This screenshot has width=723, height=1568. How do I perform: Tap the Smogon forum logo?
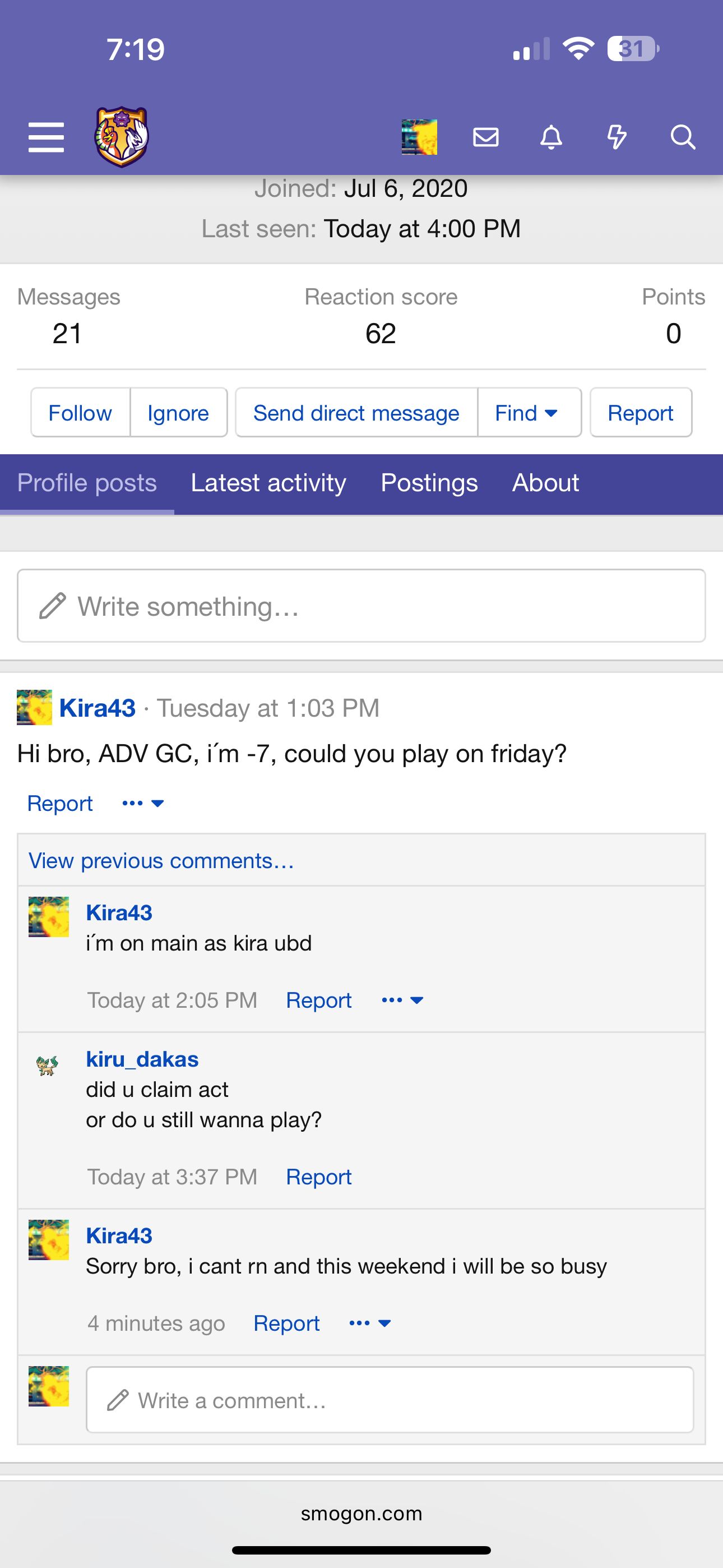[x=122, y=137]
